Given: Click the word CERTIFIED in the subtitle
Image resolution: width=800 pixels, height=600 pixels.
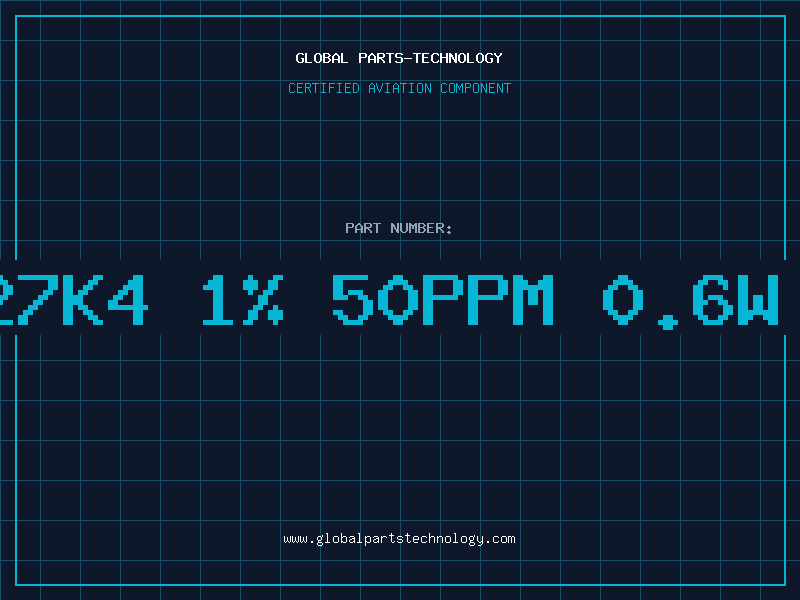Looking at the screenshot, I should tap(323, 88).
